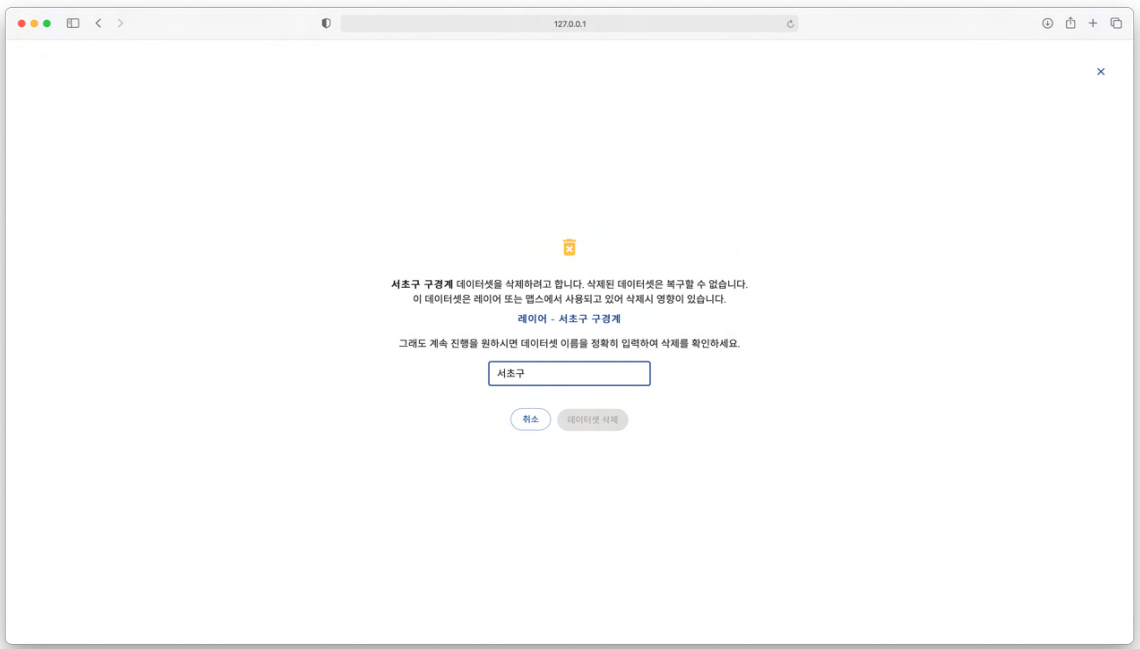Open the 레이어 - 서초구 구경계 link

[569, 319]
